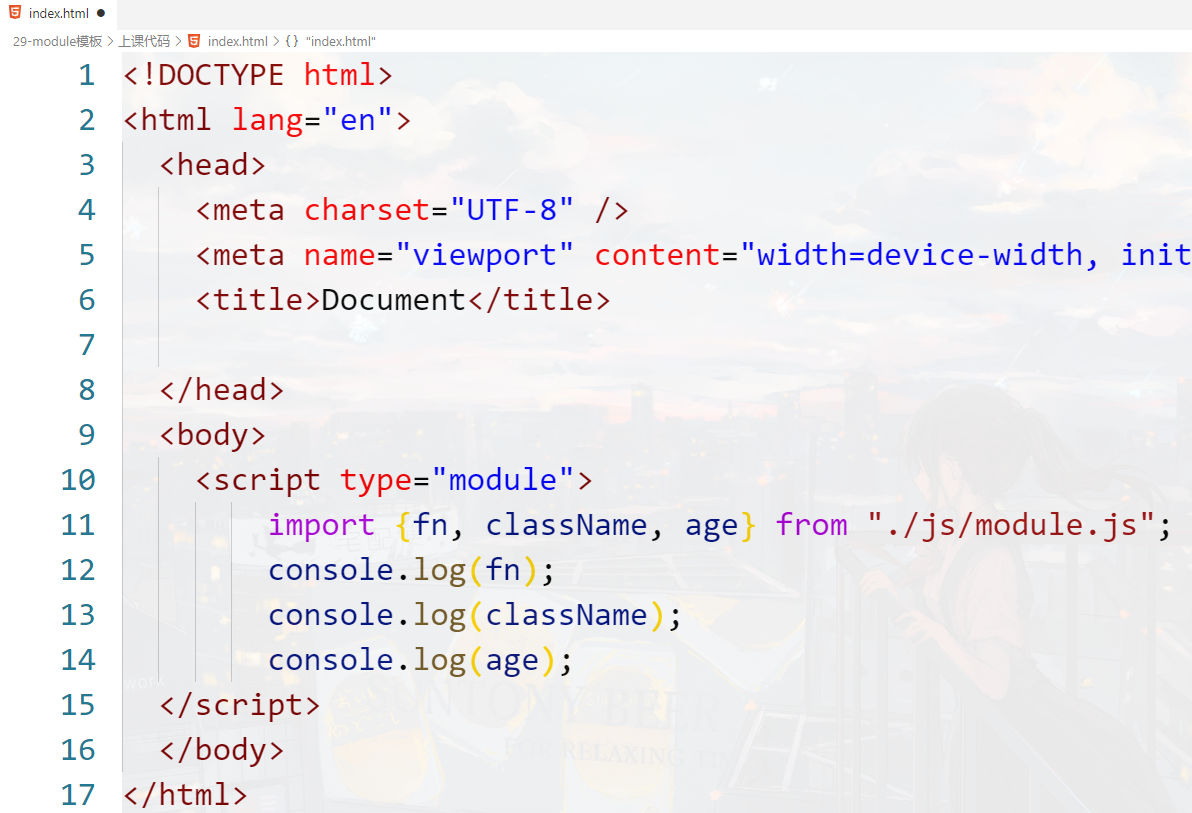
Task: Click the unsaved dot on index.html tab
Action: point(101,14)
